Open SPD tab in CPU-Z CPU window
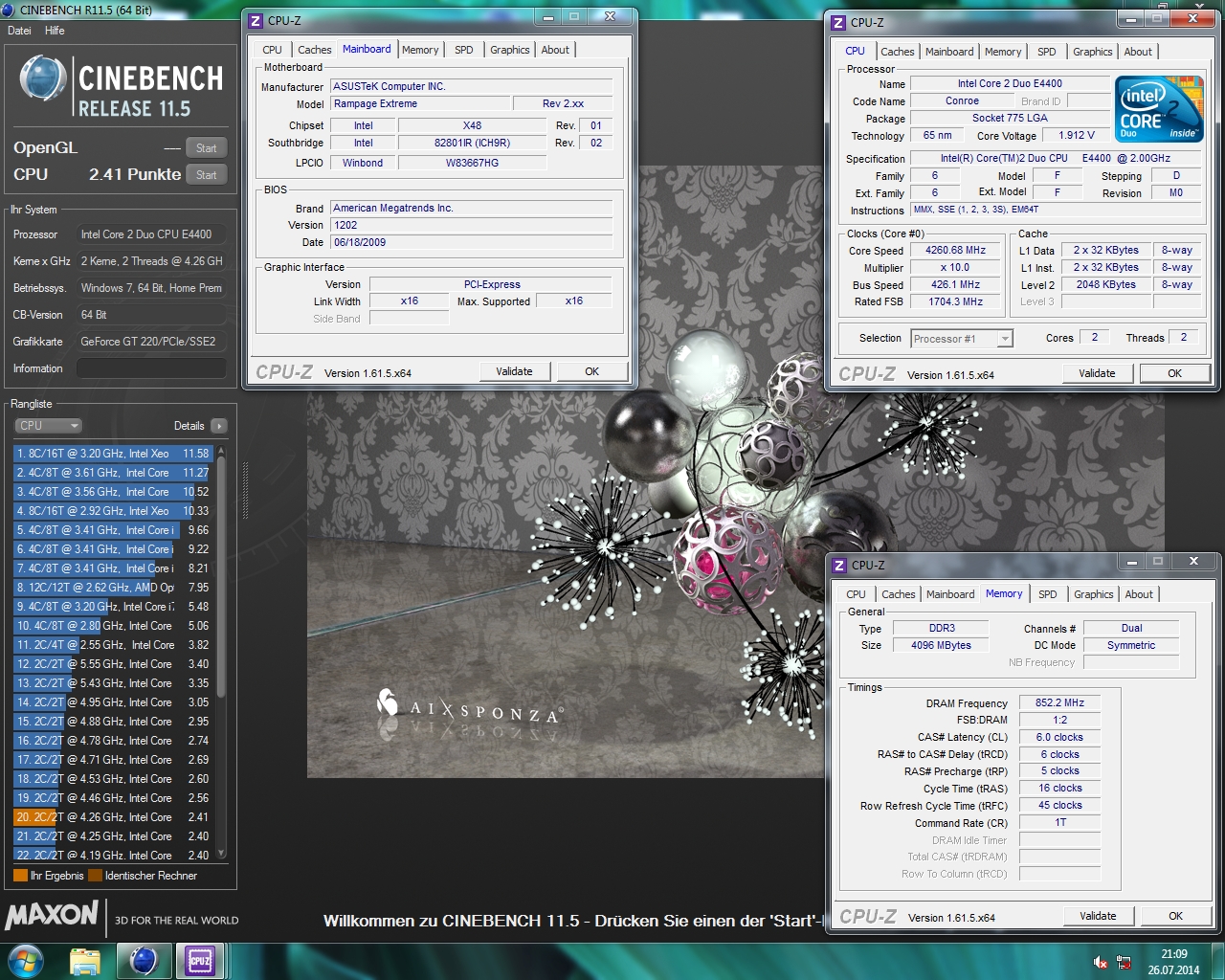Screen dimensions: 1225x980 (x=1047, y=52)
